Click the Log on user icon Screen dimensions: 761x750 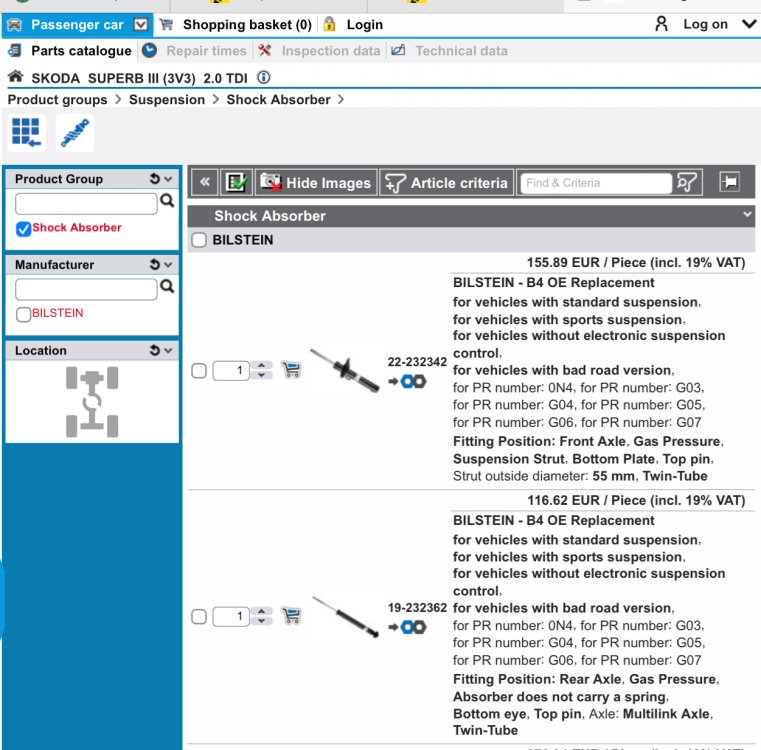[661, 24]
